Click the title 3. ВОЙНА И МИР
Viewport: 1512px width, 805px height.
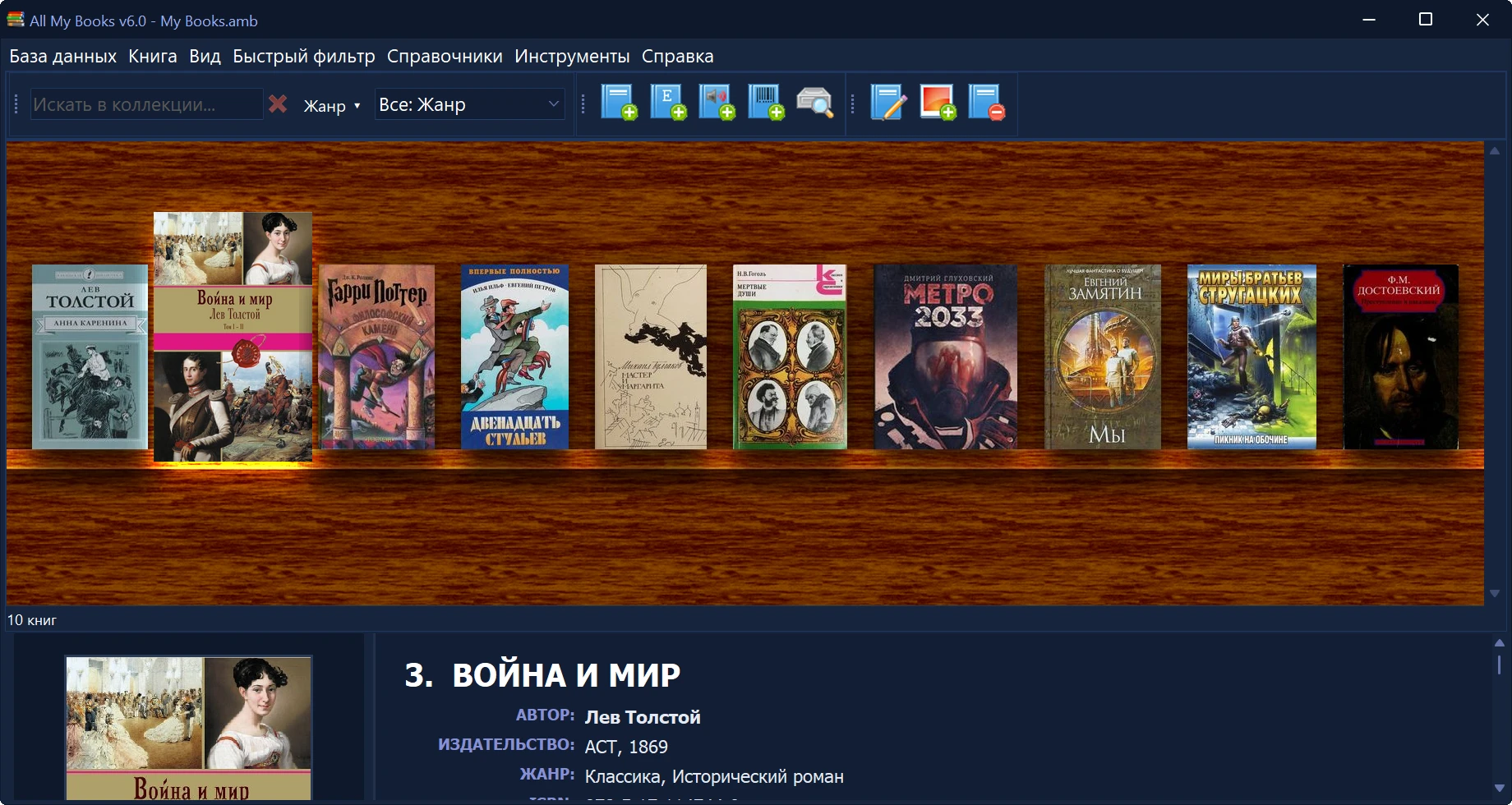tap(542, 675)
